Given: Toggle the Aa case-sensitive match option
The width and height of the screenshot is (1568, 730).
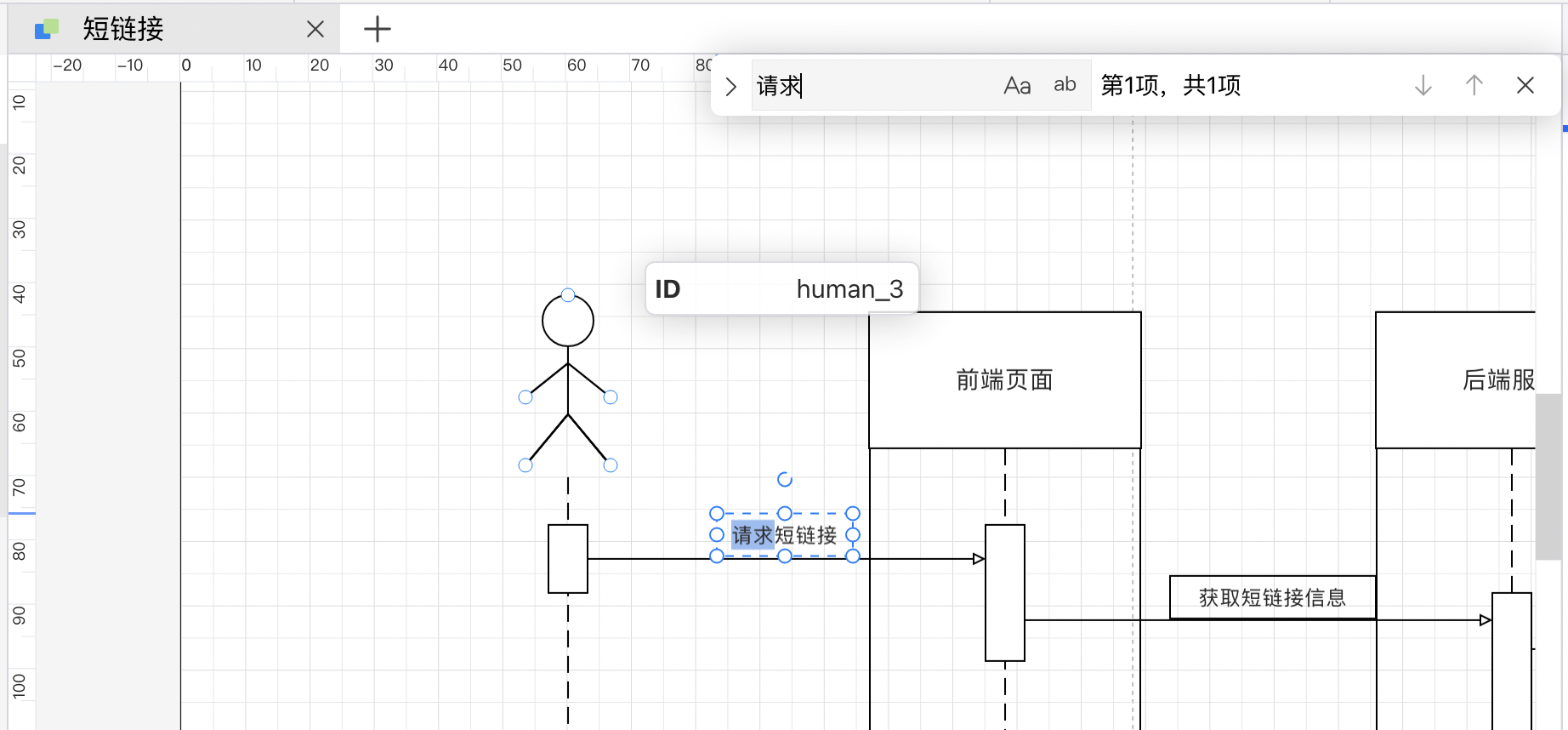Looking at the screenshot, I should [x=1017, y=85].
